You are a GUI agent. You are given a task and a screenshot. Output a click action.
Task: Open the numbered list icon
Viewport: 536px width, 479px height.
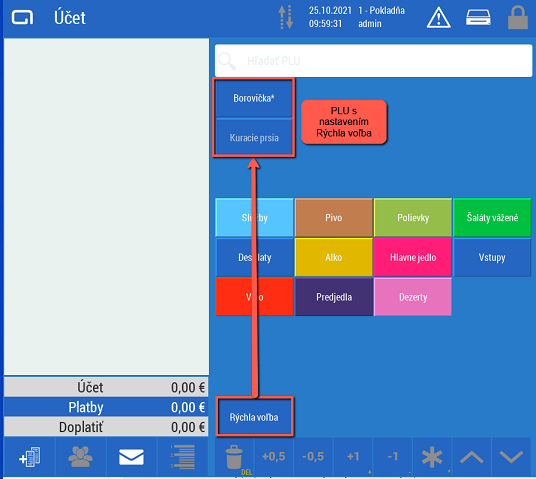coord(183,457)
